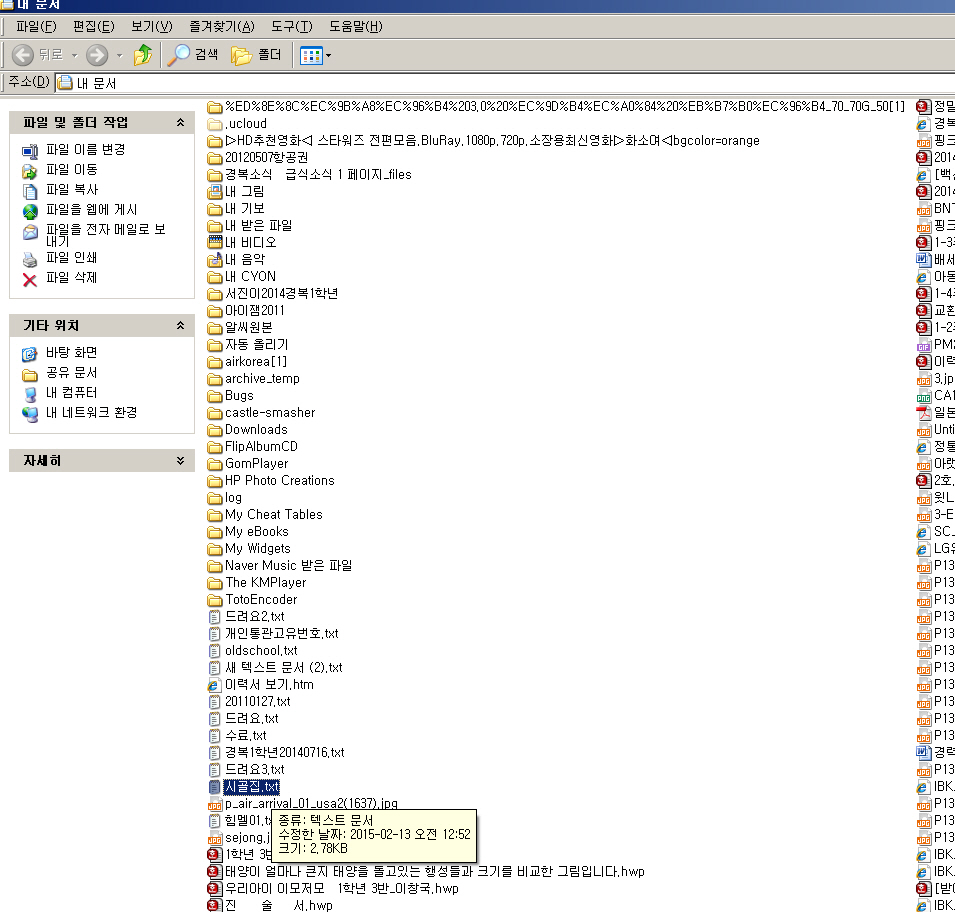Screen dimensions: 955x912
Task: Click the Back (뒤로) navigation button
Action: 38,55
